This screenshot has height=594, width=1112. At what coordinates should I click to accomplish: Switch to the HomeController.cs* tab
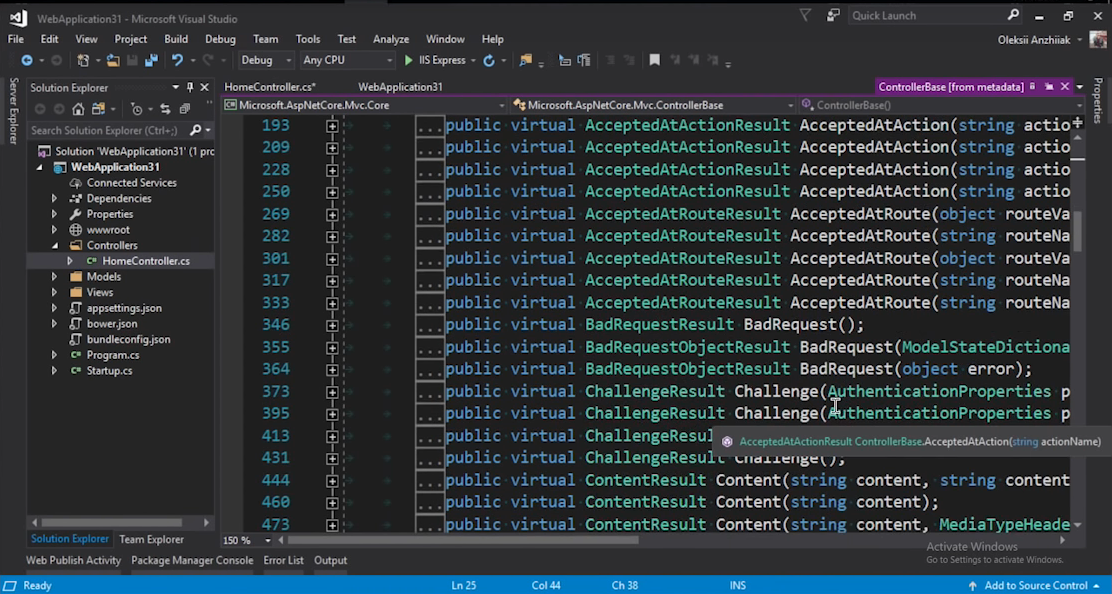(x=270, y=86)
